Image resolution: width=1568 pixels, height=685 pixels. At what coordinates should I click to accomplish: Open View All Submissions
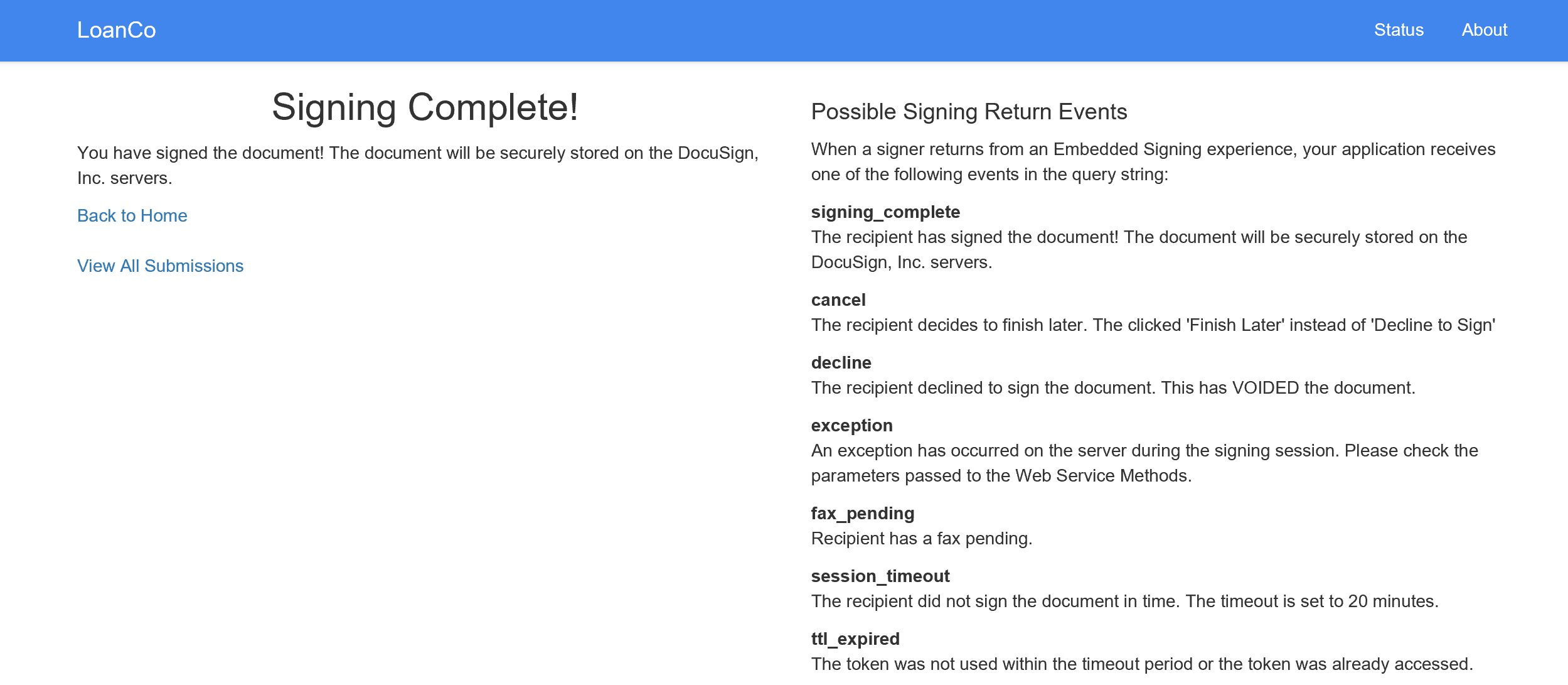160,266
